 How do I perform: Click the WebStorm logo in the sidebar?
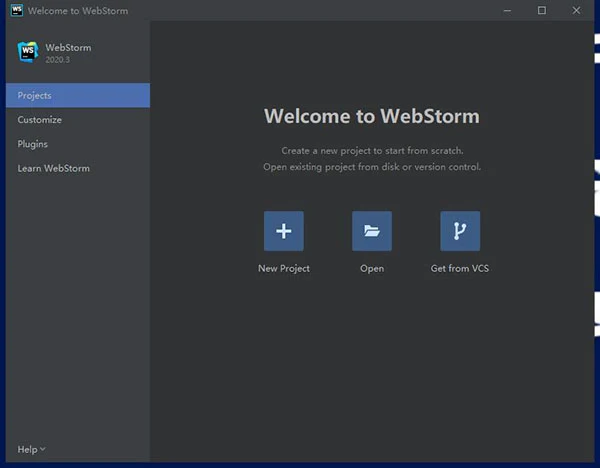27,52
